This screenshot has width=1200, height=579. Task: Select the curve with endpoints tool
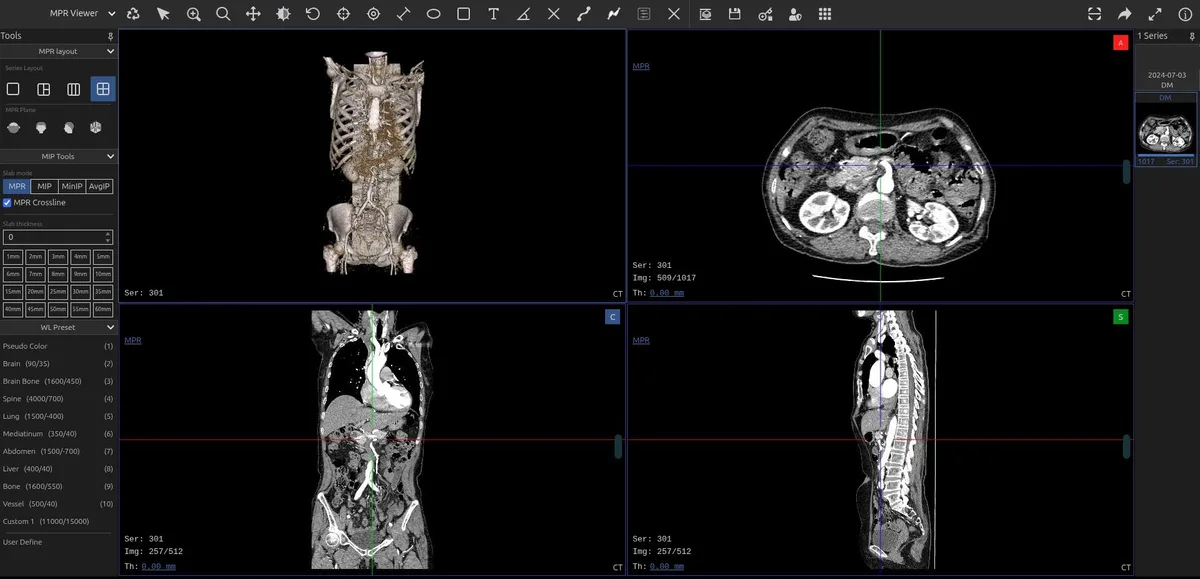click(x=583, y=14)
